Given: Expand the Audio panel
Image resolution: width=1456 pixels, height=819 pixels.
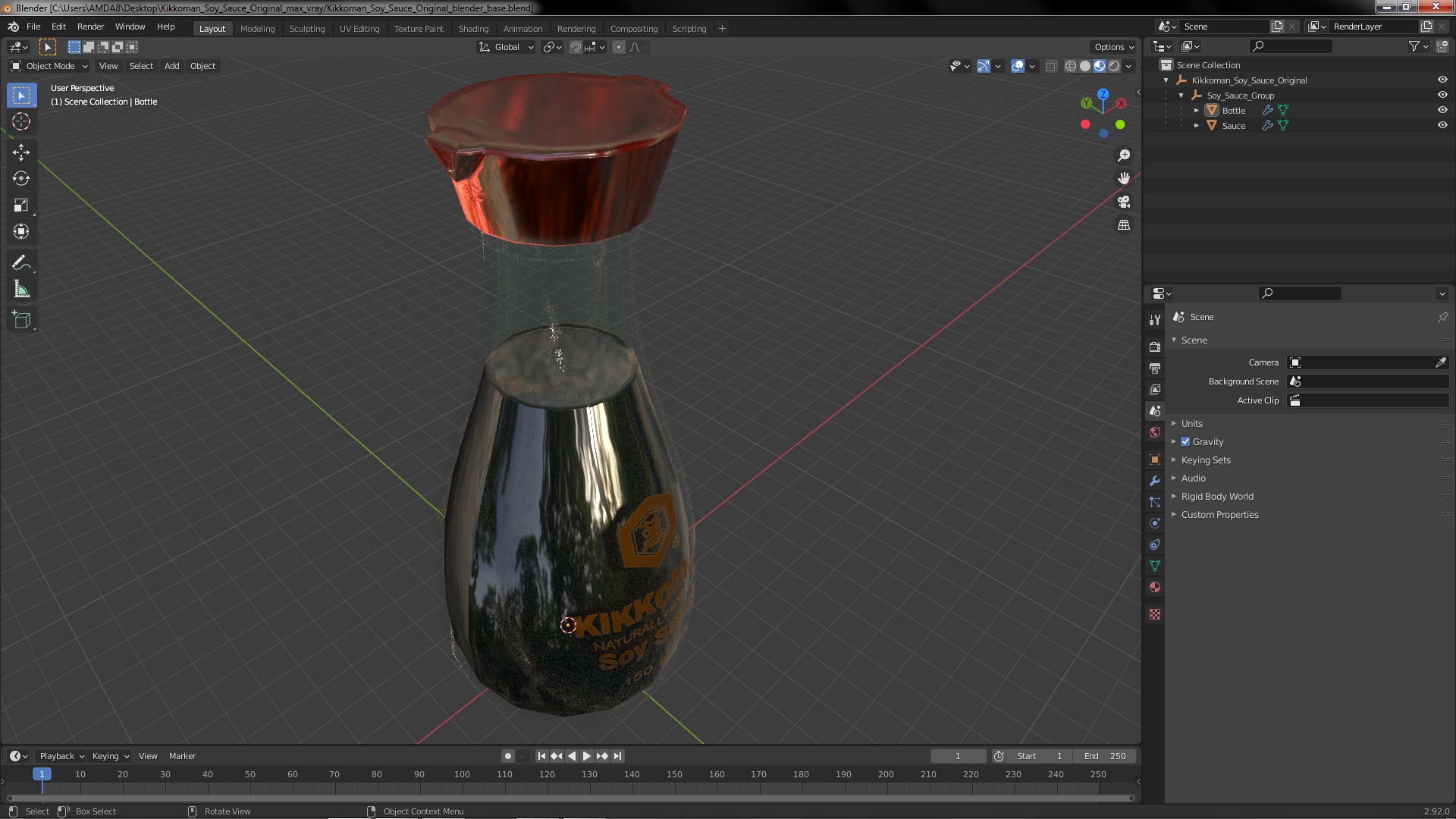Looking at the screenshot, I should pyautogui.click(x=1193, y=478).
